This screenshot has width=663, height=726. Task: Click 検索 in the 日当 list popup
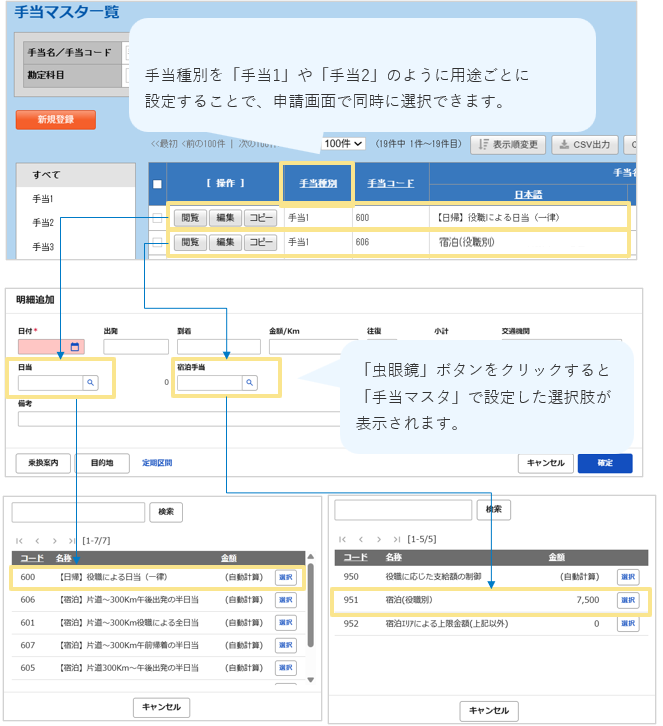[166, 512]
